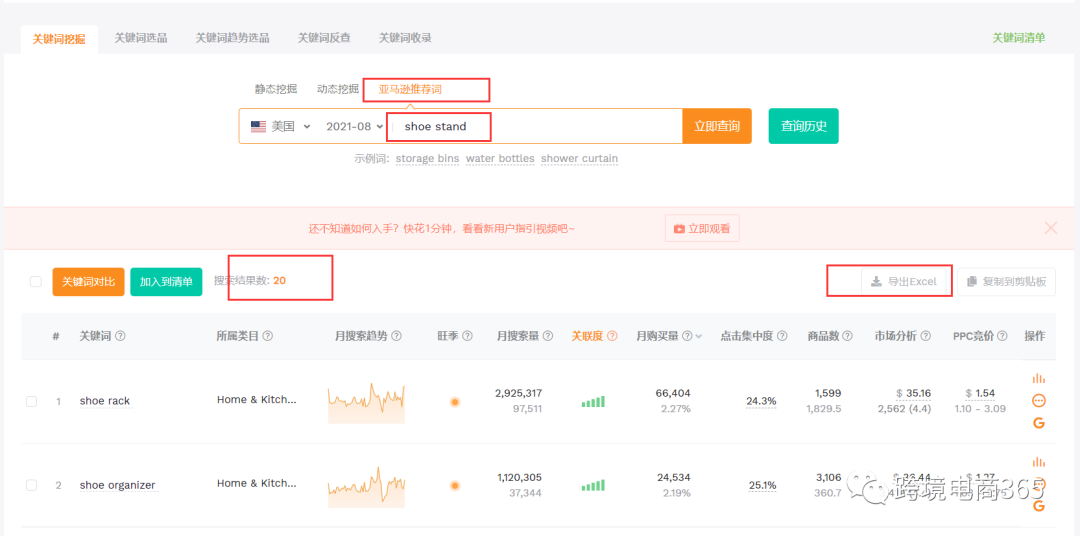The image size is (1080, 536).
Task: Open the 美国 country dropdown
Action: coord(281,127)
